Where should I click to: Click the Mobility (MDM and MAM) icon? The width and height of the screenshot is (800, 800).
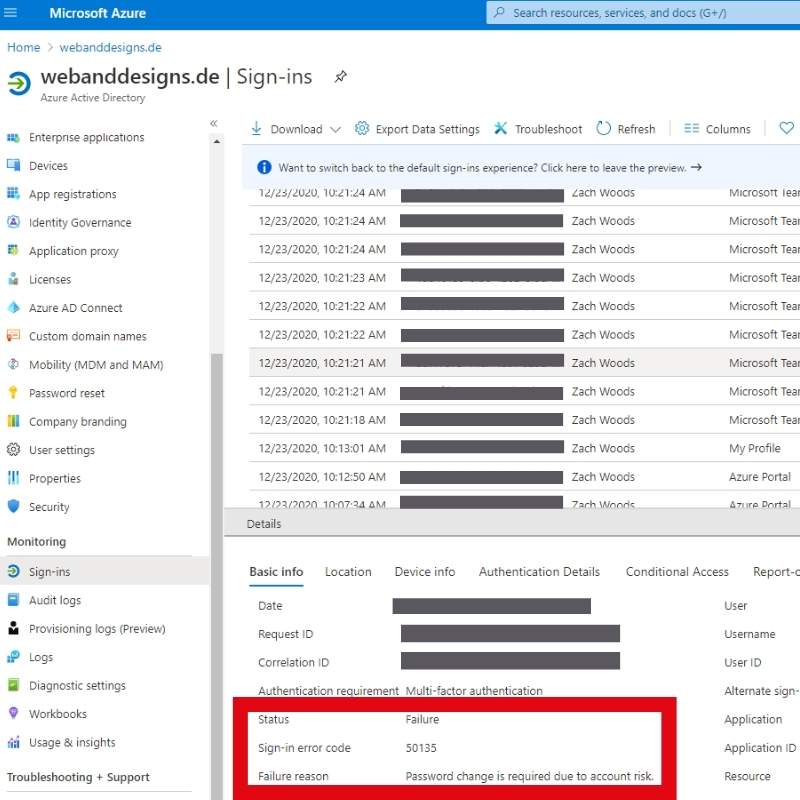13,364
